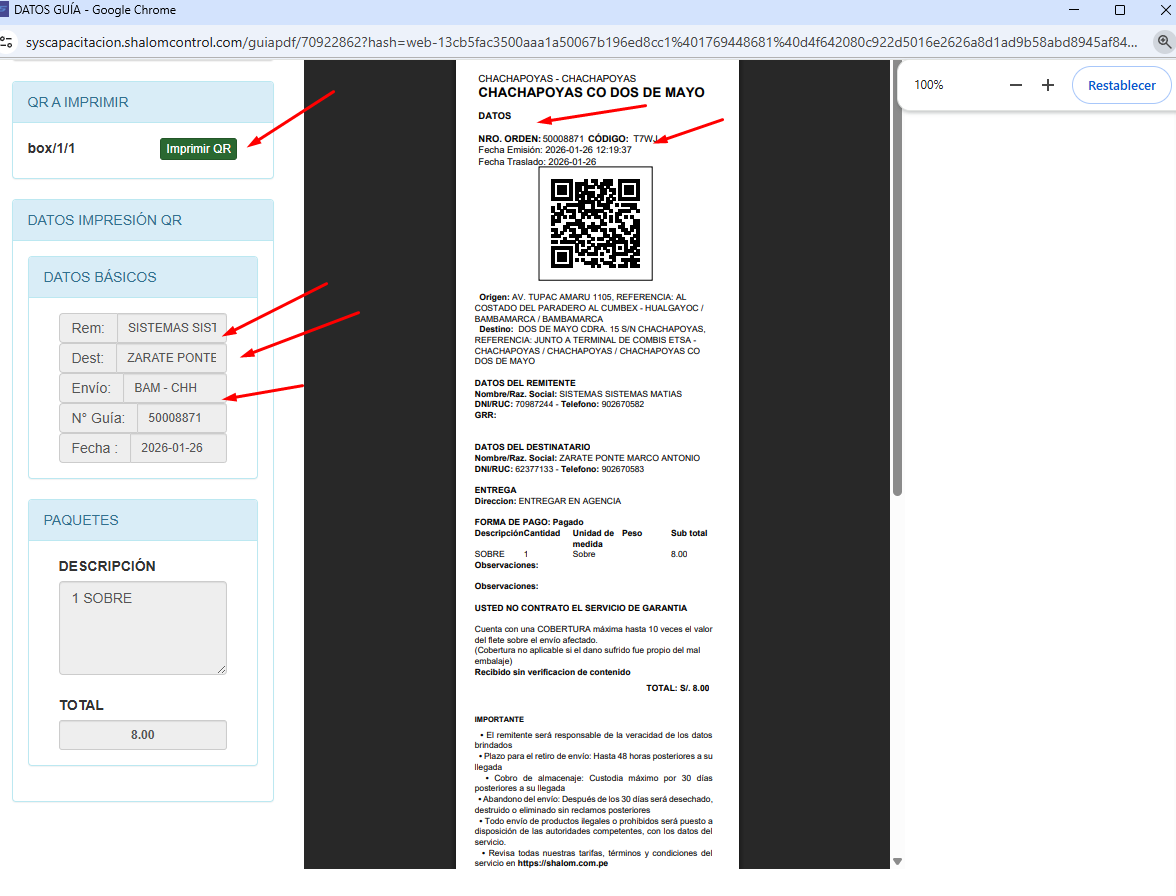Grab the resize handle of the description textarea

[x=221, y=669]
